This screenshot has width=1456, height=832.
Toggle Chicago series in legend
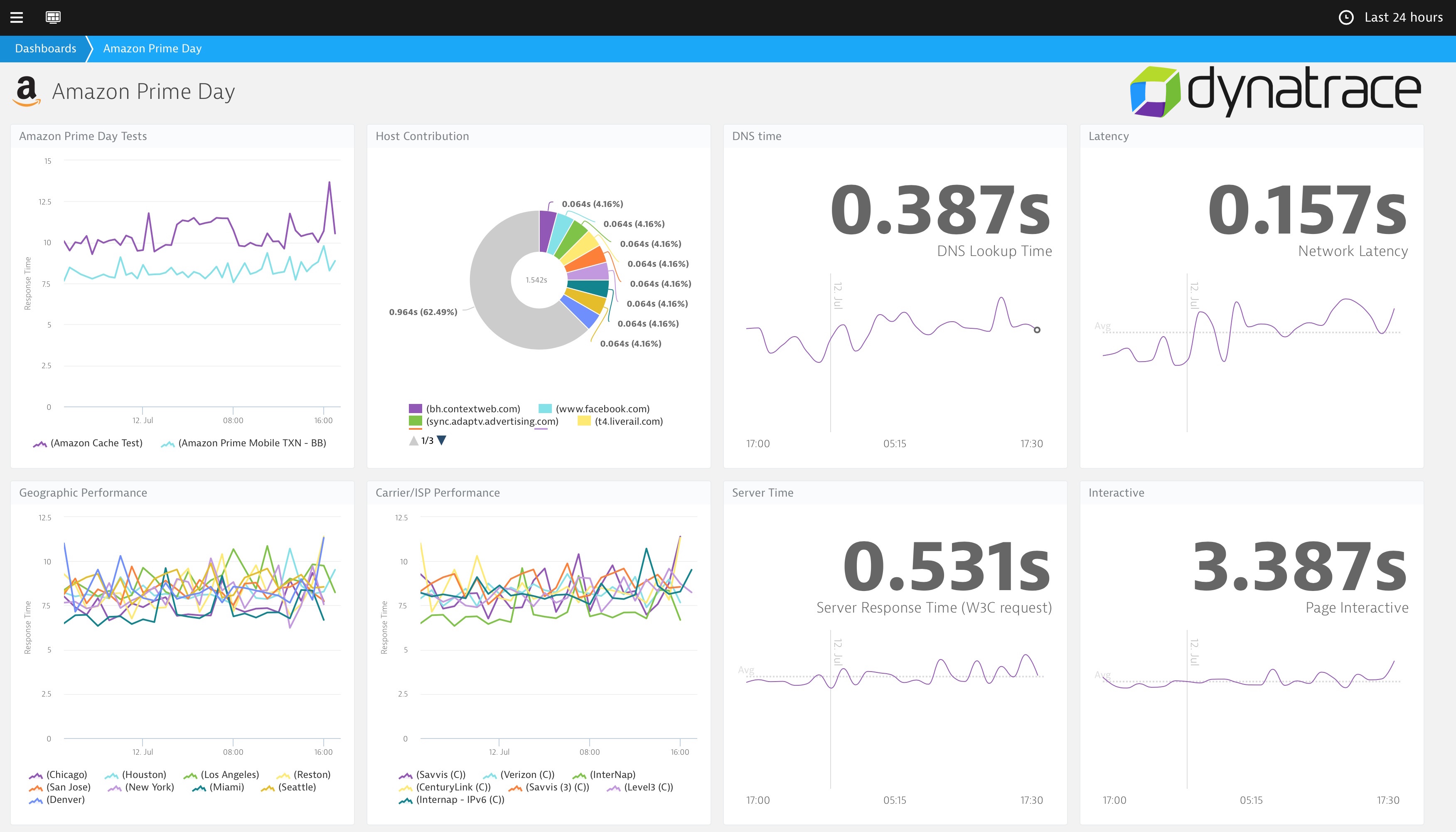pos(58,774)
